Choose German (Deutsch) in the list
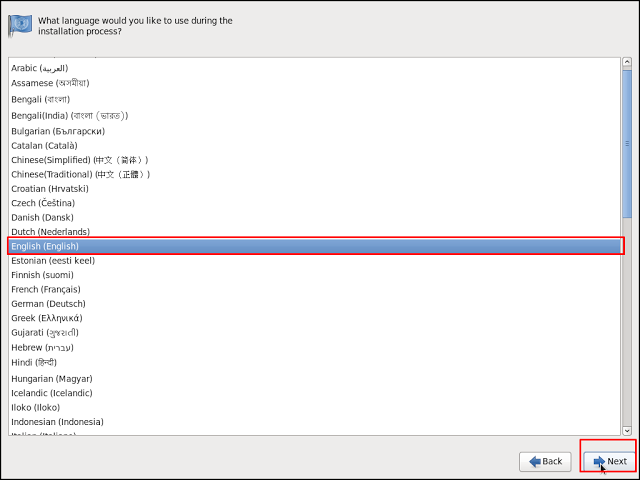Screen dimensions: 640x480 pos(48,304)
